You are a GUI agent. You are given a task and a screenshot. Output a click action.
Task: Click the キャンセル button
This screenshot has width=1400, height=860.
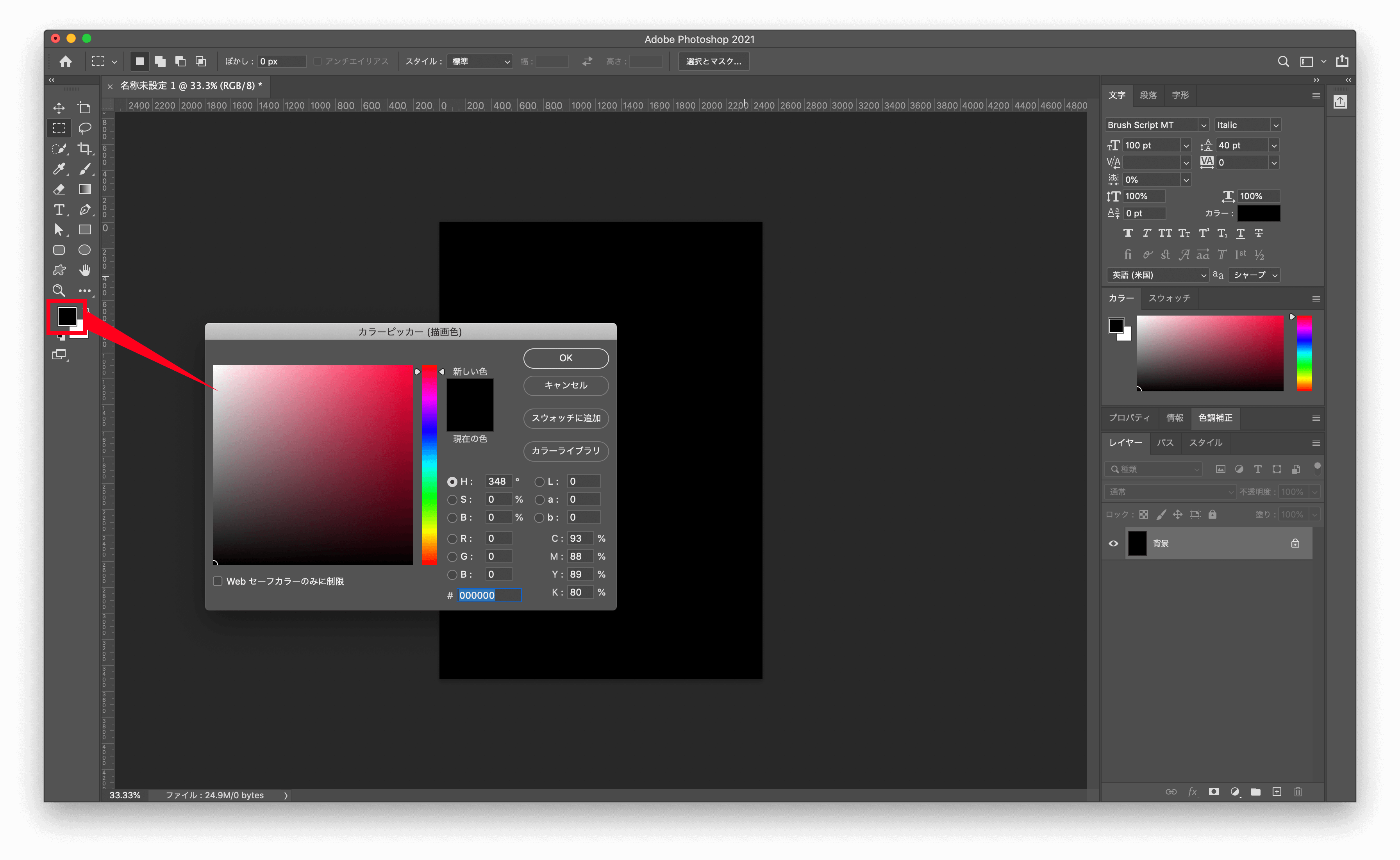[566, 385]
